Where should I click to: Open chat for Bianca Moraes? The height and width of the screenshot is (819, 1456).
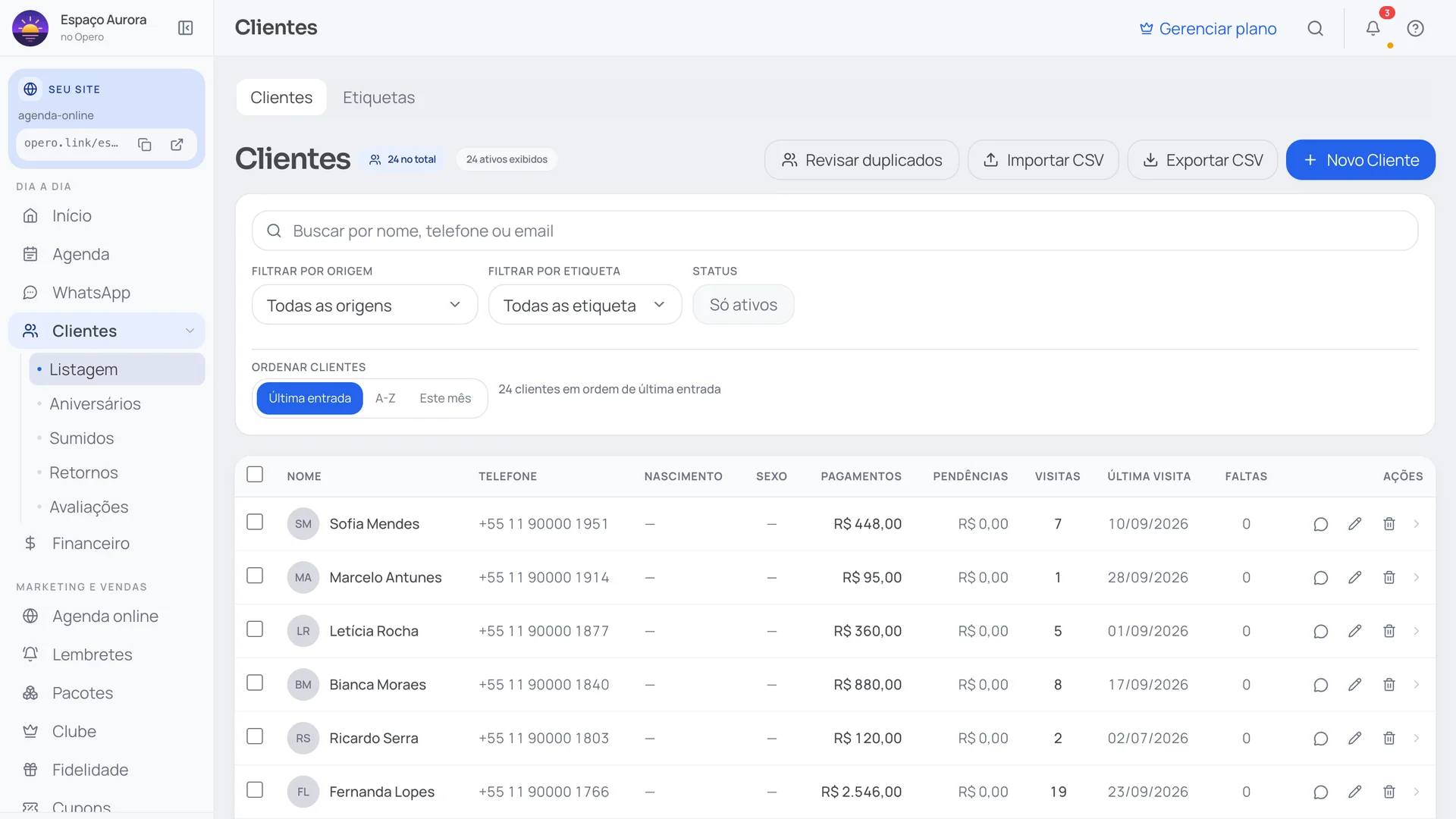(1320, 685)
